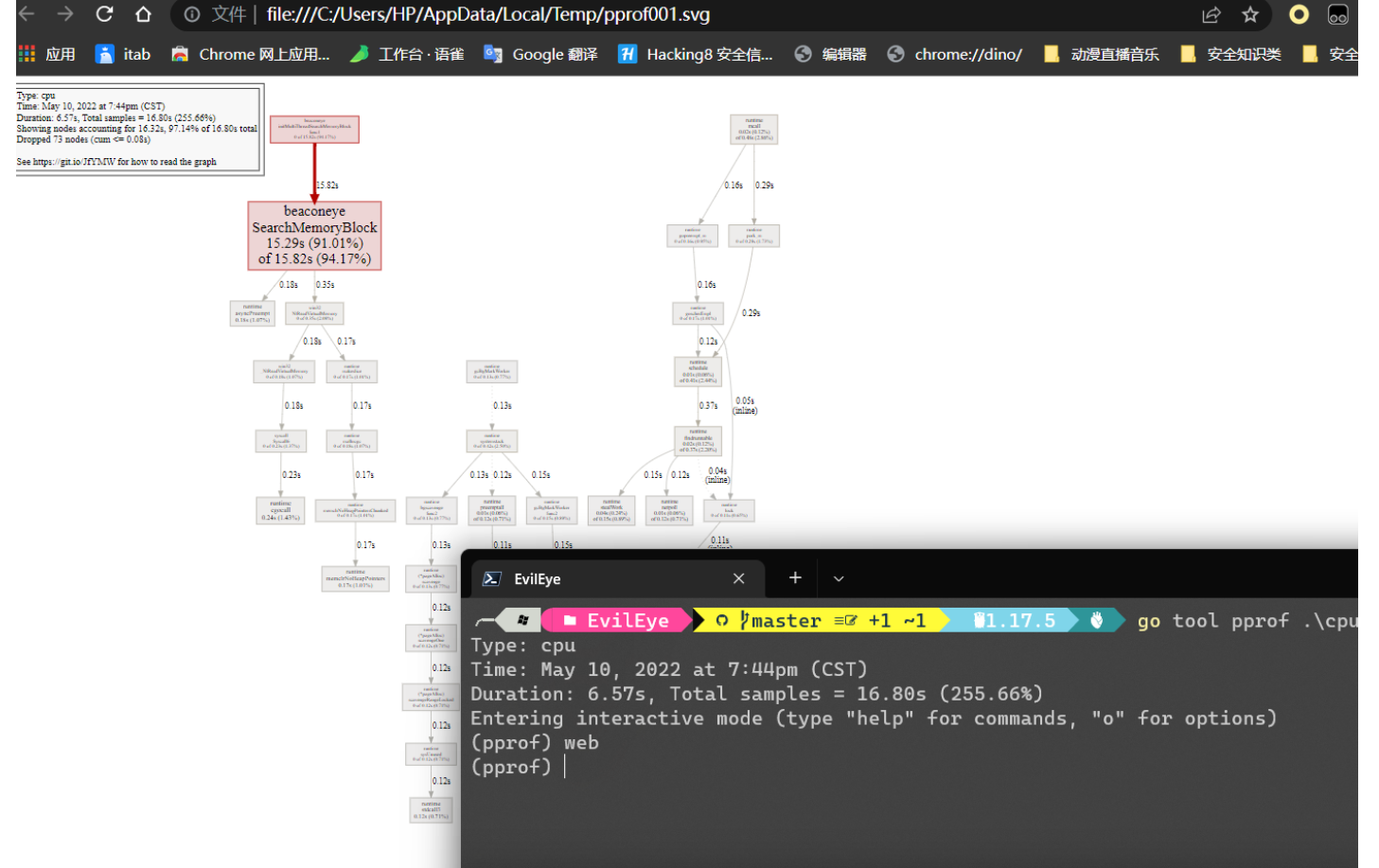Image resolution: width=1379 pixels, height=868 pixels.
Task: Bookmark this page with the star
Action: [x=1250, y=14]
